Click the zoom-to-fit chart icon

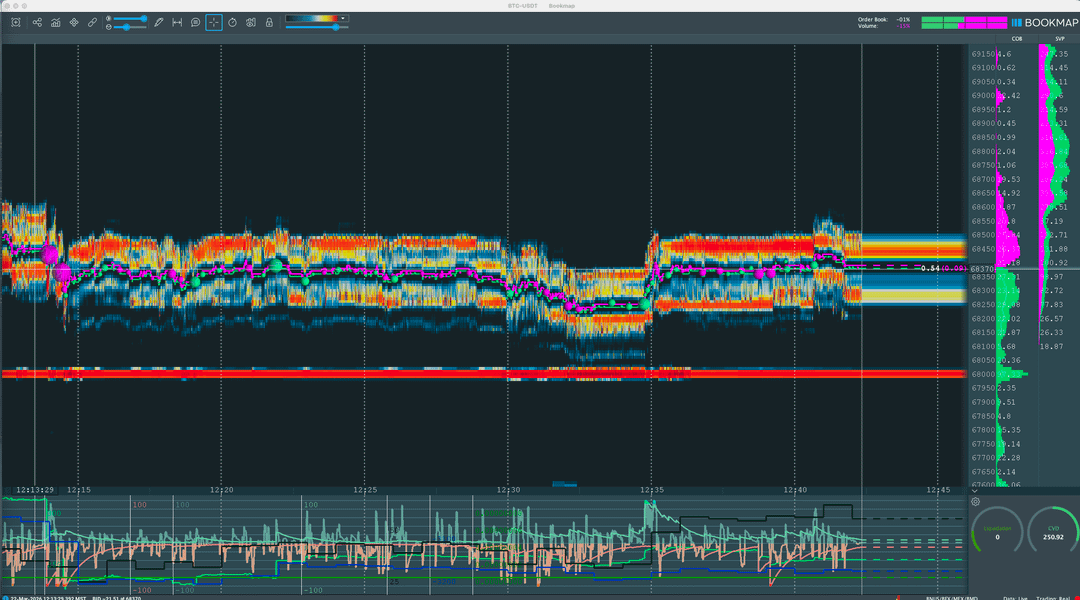point(16,22)
